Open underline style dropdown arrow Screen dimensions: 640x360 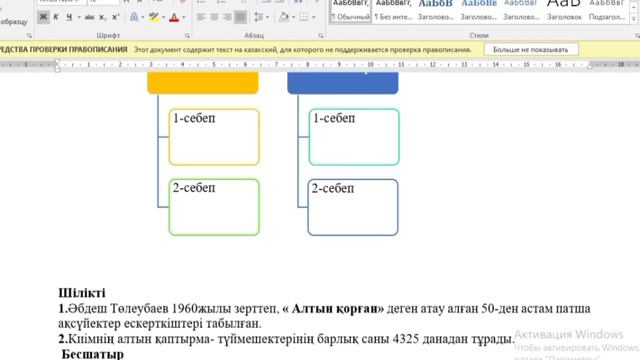point(79,17)
